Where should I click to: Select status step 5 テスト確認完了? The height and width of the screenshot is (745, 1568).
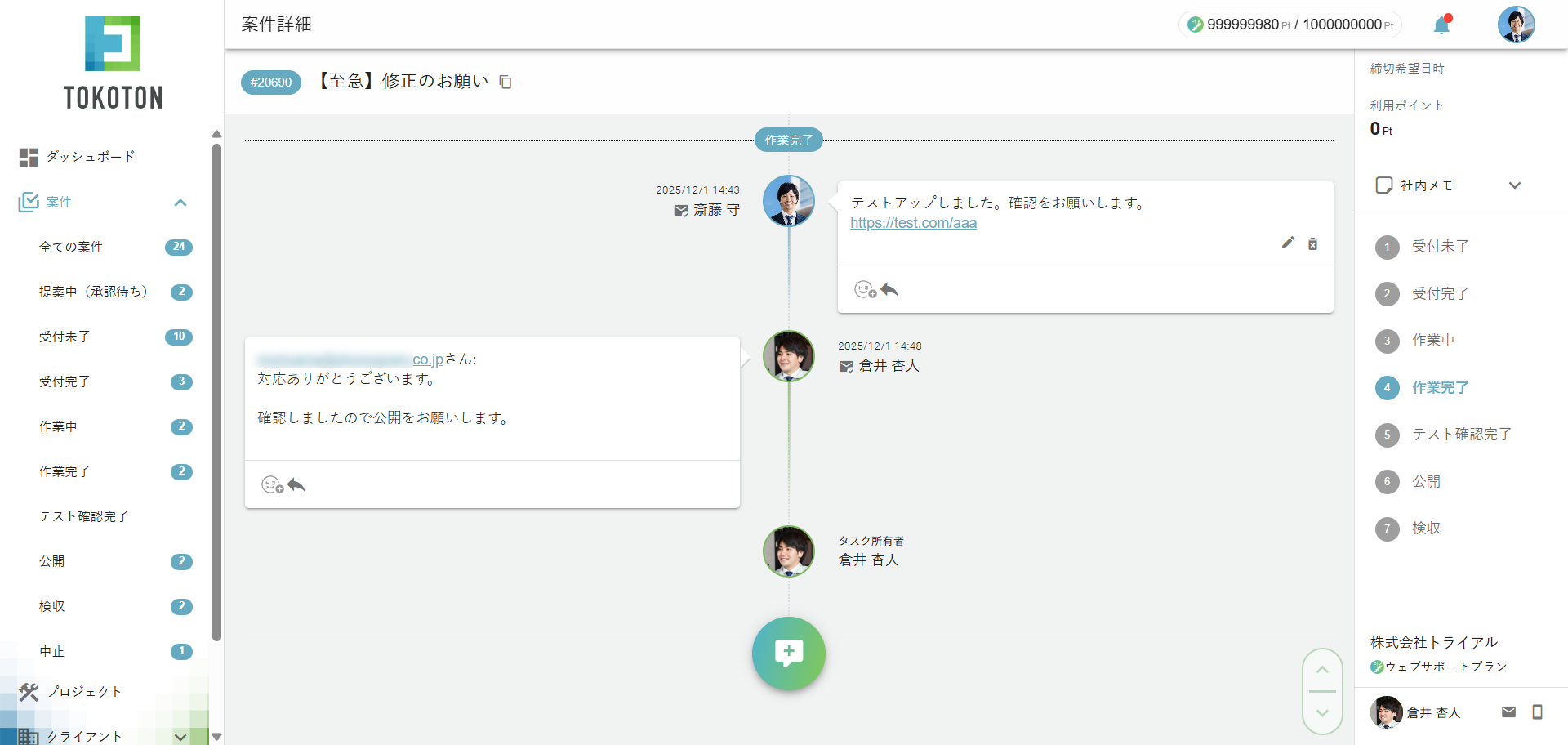[x=1460, y=435]
